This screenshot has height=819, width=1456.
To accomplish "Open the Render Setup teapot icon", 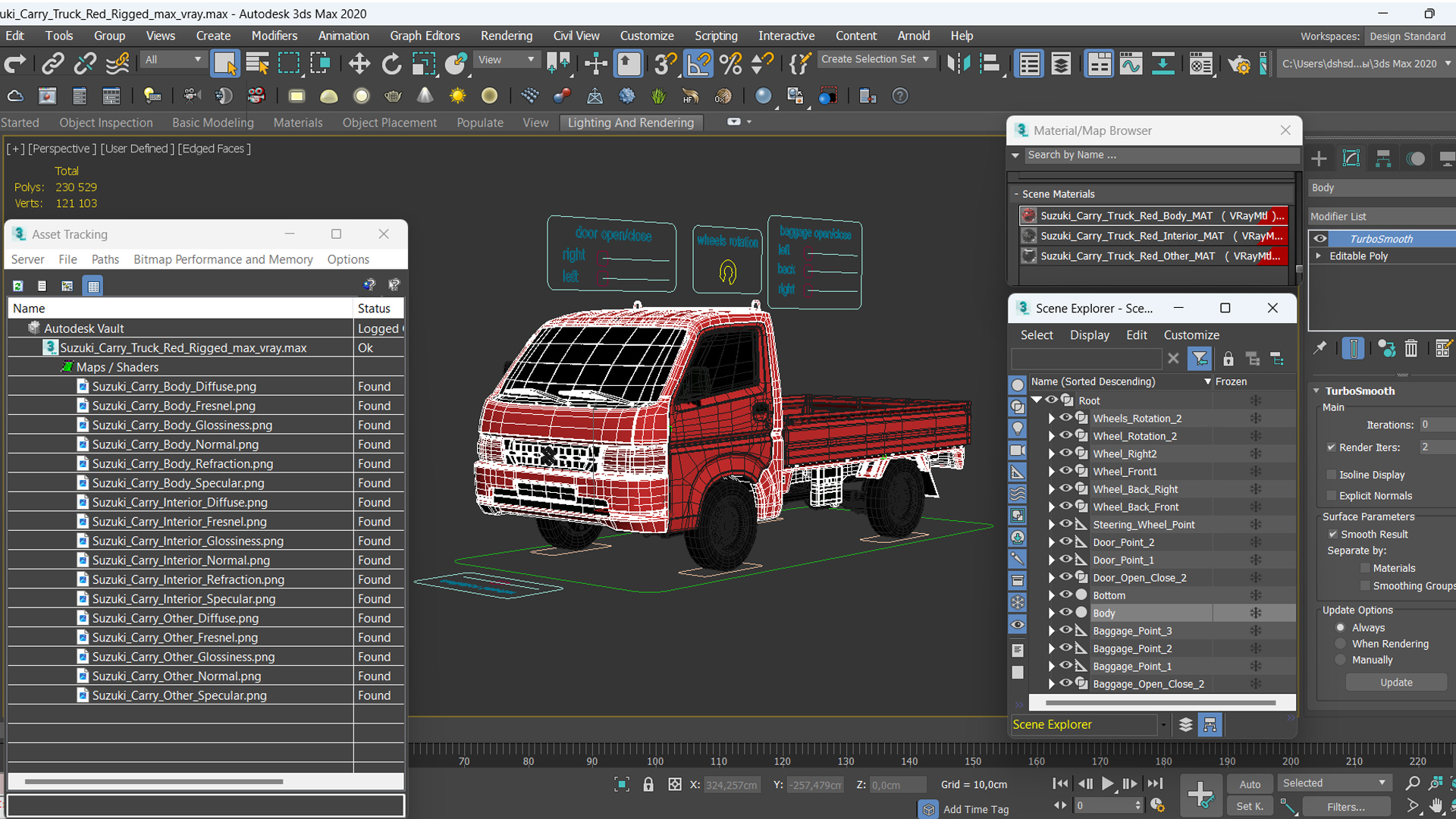I will pos(1238,64).
